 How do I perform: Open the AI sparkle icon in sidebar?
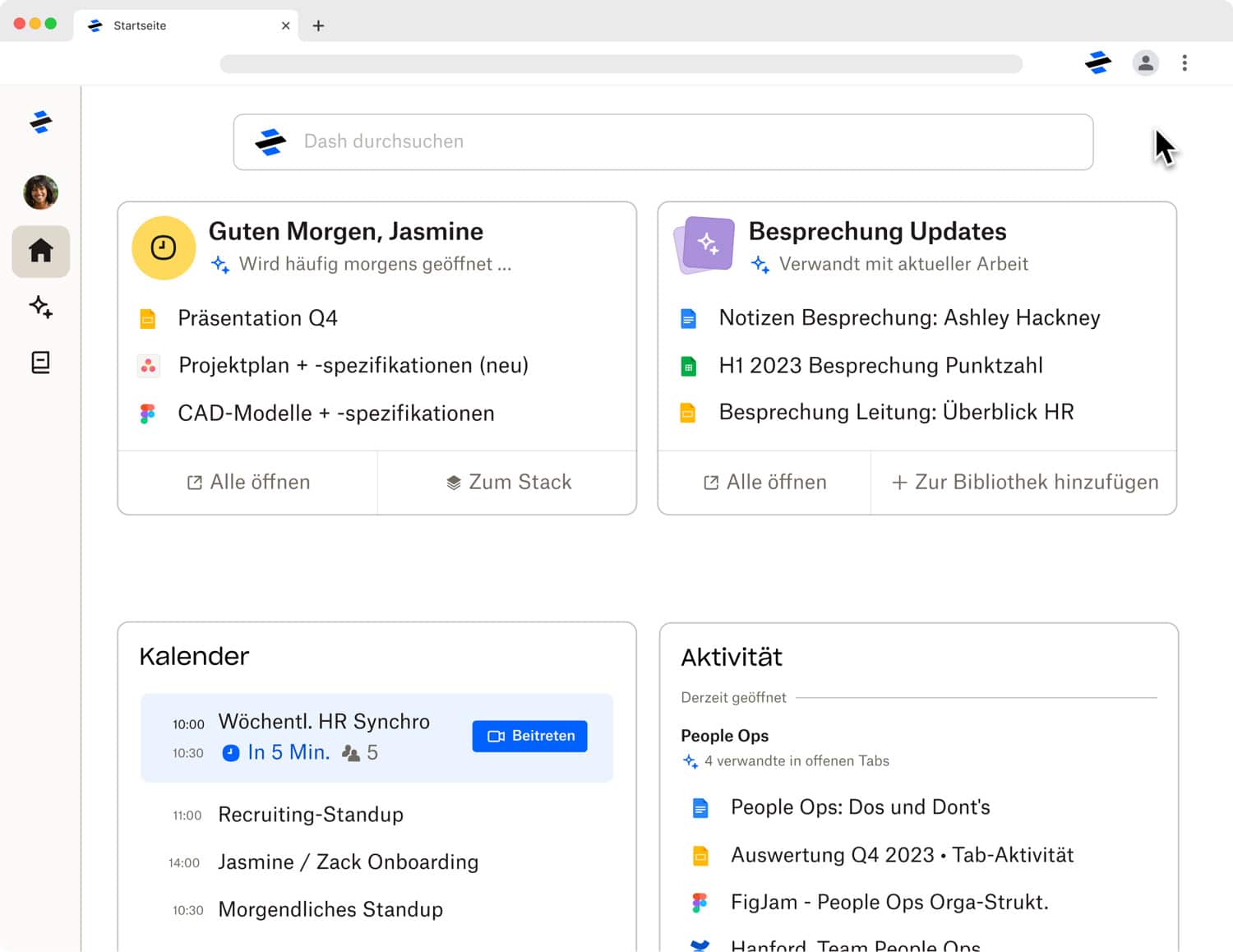coord(40,307)
